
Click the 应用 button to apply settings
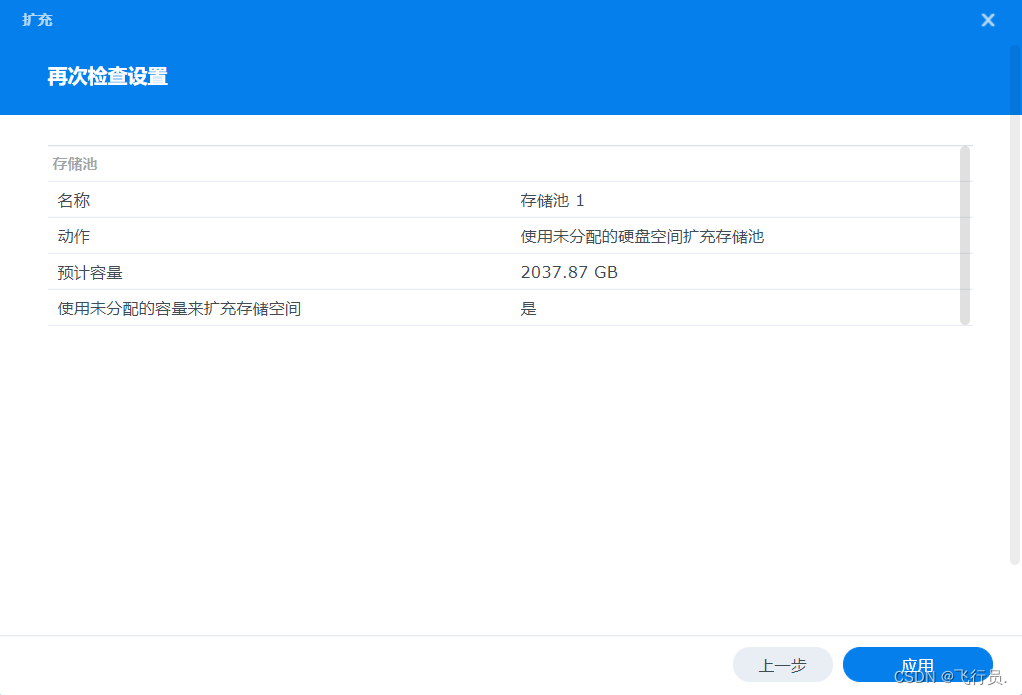[916, 664]
